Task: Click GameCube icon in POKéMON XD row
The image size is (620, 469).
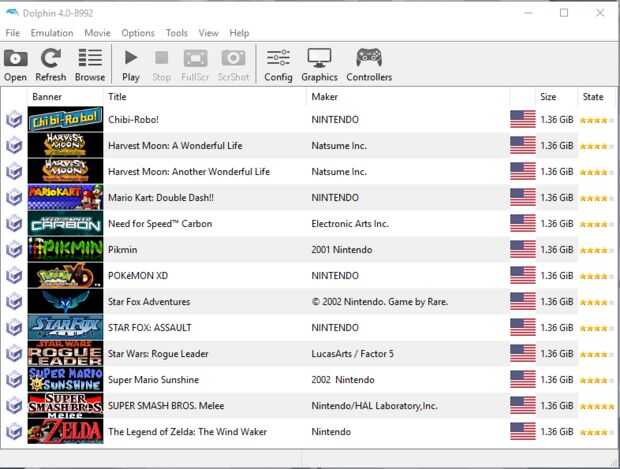Action: pos(14,275)
